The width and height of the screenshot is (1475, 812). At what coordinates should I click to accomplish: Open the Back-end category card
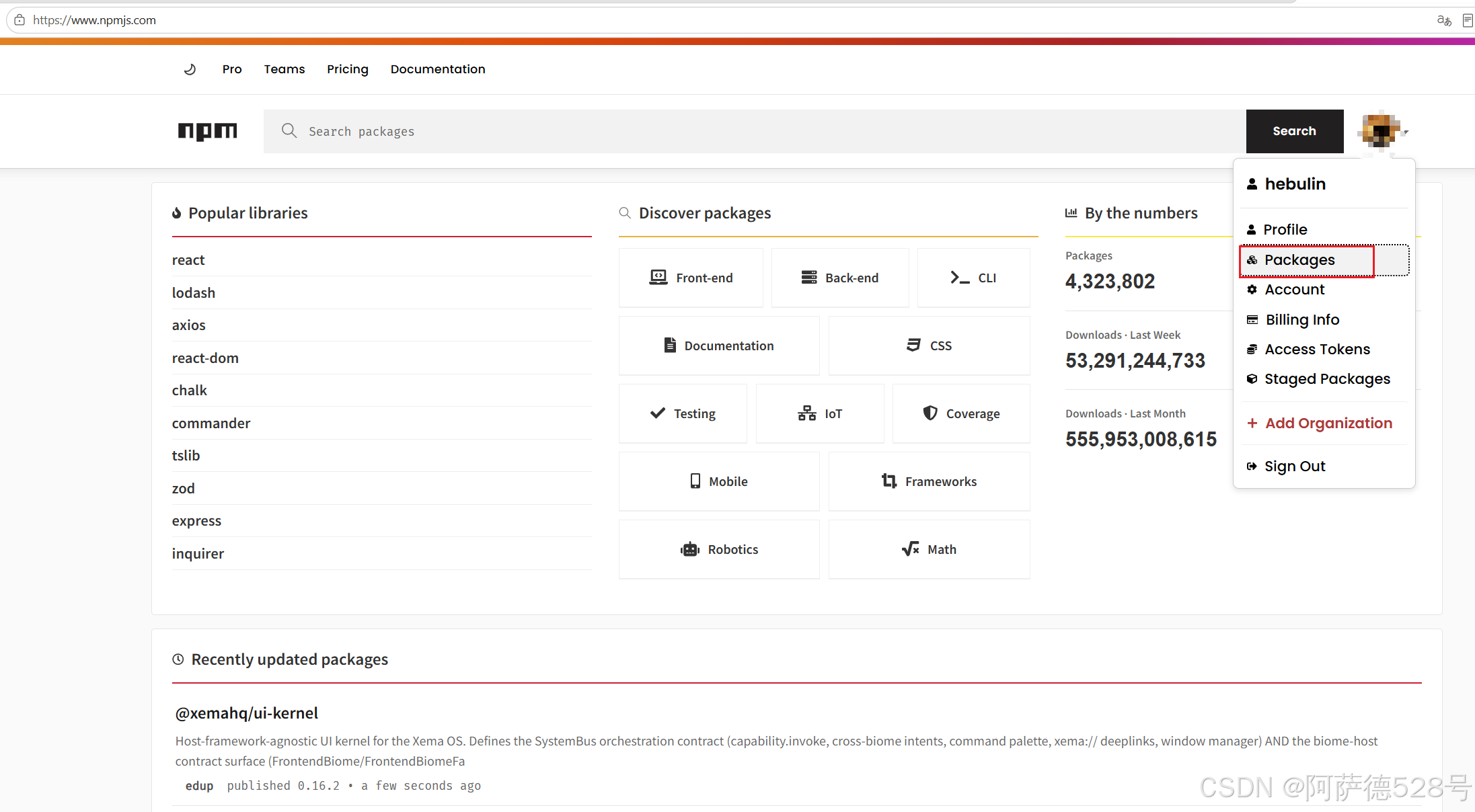840,278
